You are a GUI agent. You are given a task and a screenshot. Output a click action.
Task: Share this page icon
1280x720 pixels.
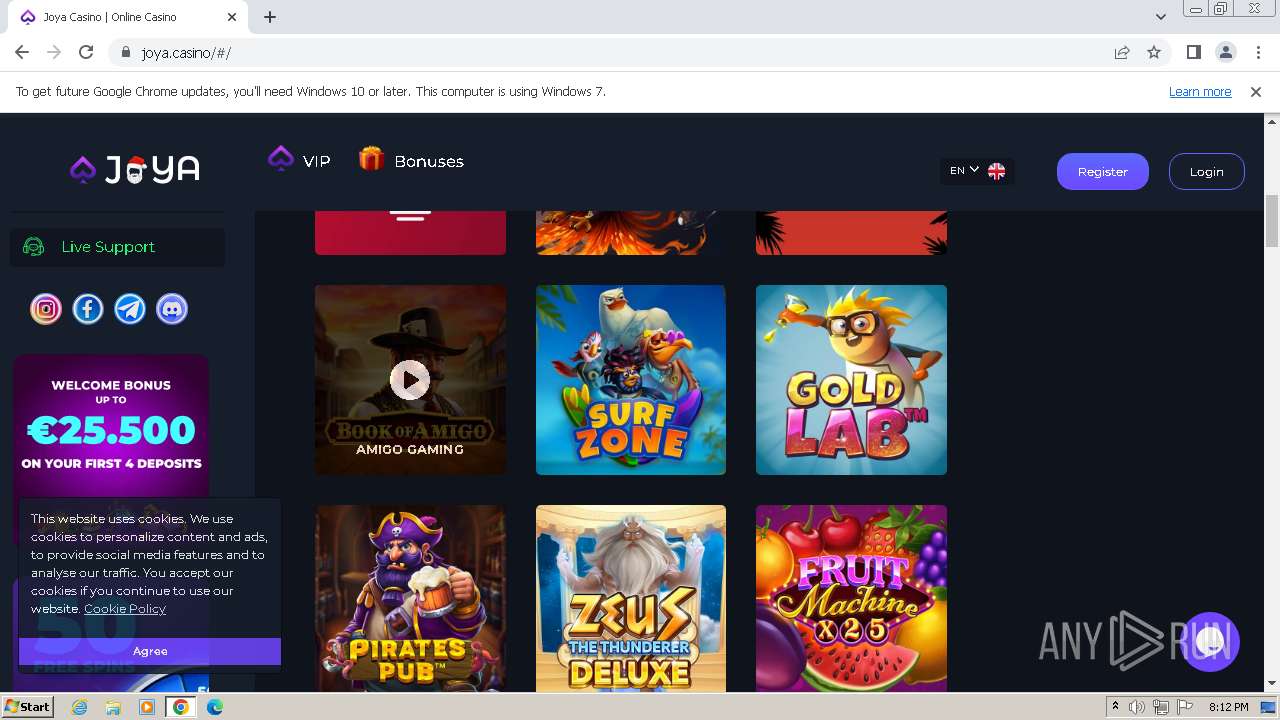point(1122,52)
